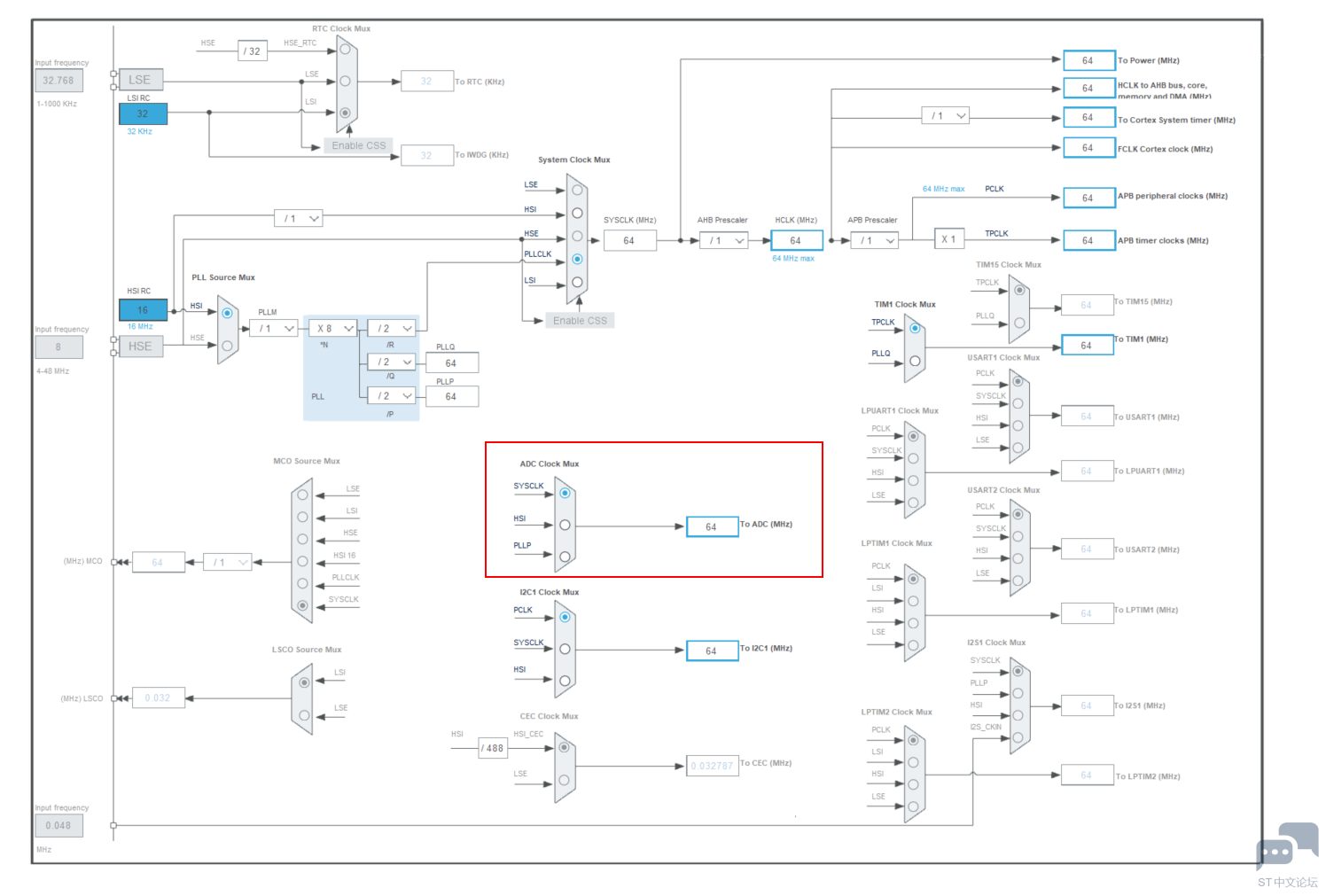Select HSI in I2C1 Clock Mux
Image resolution: width=1326 pixels, height=896 pixels.
[565, 681]
